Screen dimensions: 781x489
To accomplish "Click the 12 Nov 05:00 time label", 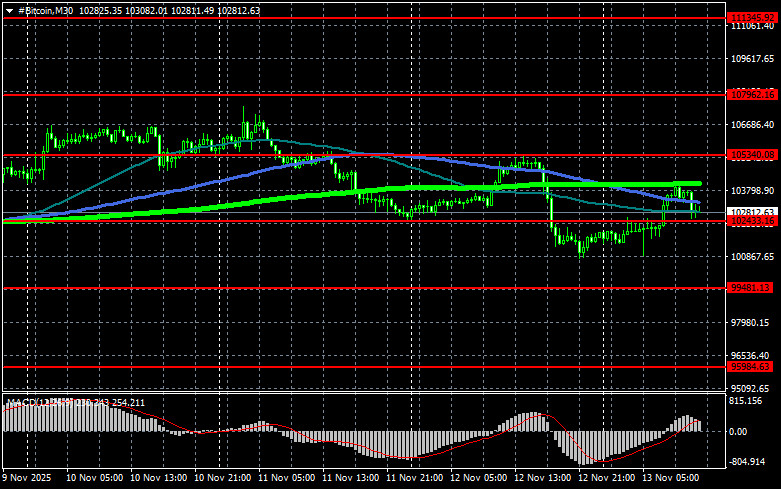I will pyautogui.click(x=479, y=478).
